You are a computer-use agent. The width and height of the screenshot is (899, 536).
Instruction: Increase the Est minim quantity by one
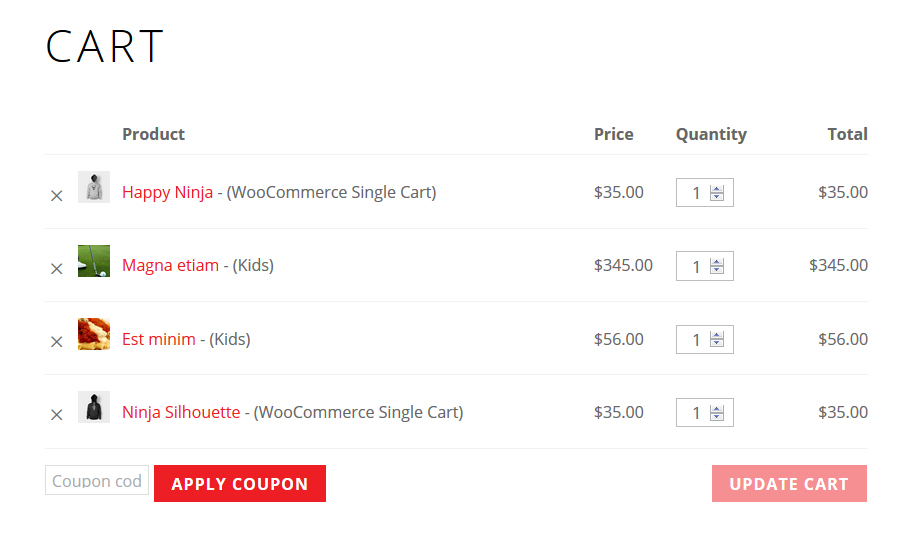(717, 335)
